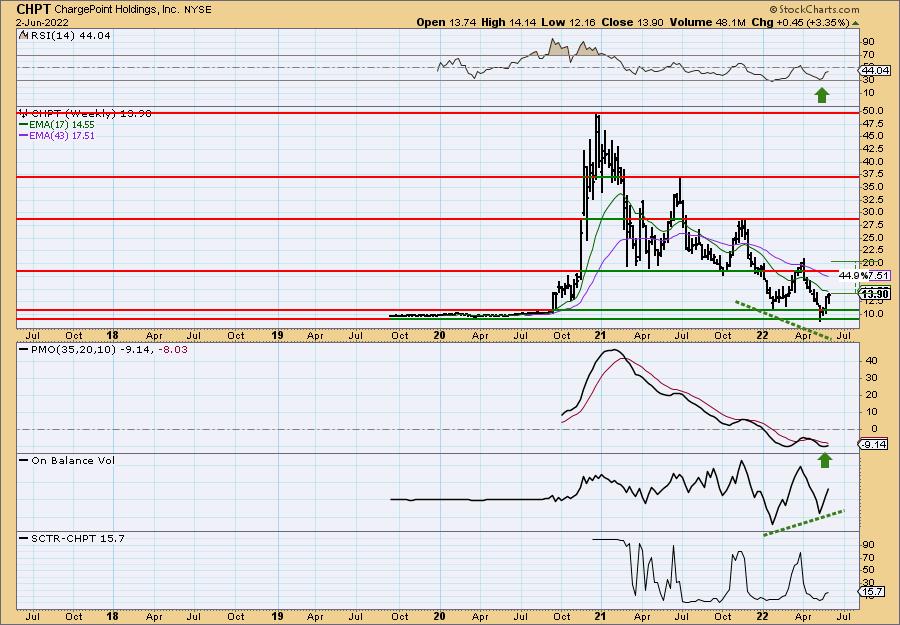Click the 70 level on the RSI axis
900x625 pixels.
pos(868,56)
